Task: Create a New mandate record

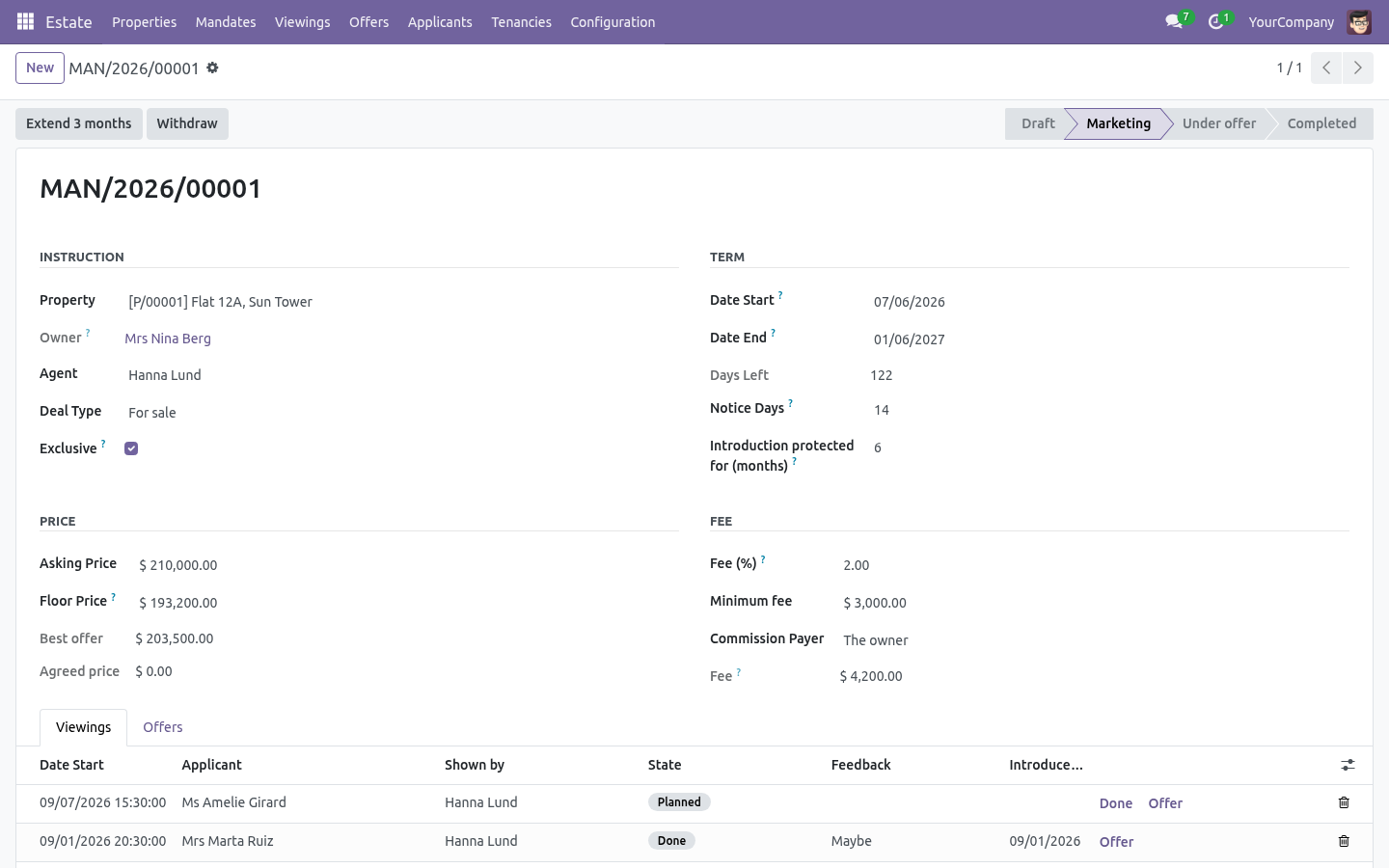Action: click(40, 68)
